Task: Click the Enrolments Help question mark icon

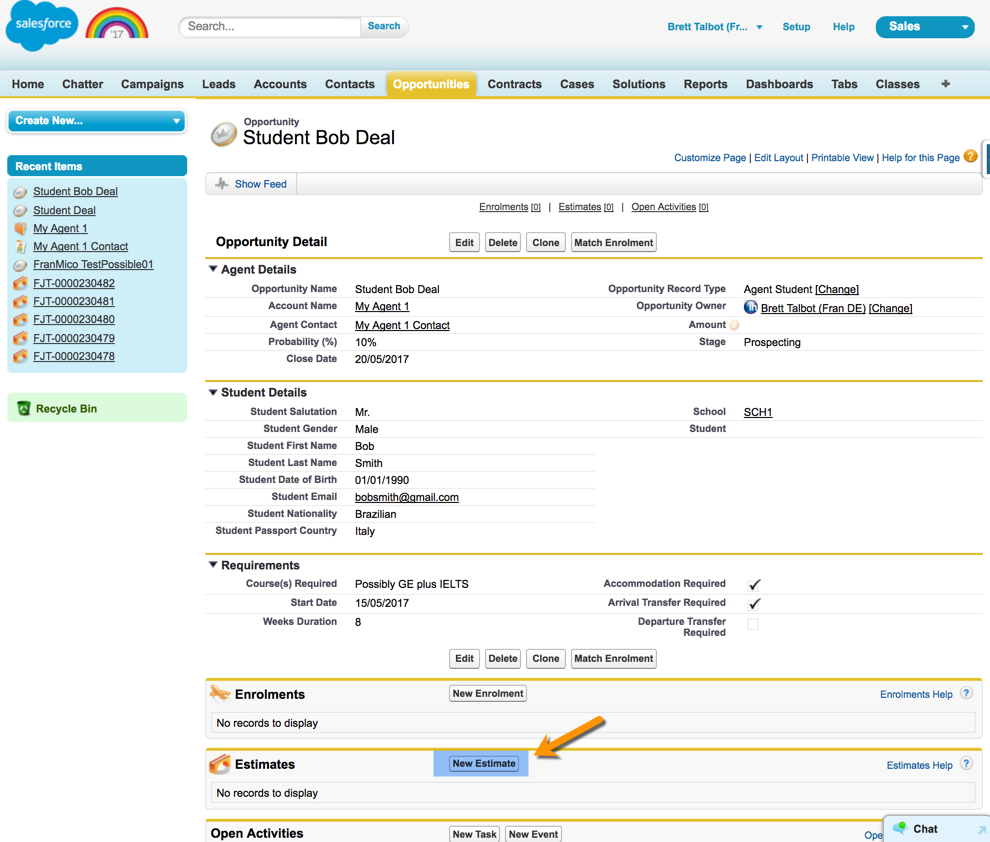Action: [x=966, y=694]
